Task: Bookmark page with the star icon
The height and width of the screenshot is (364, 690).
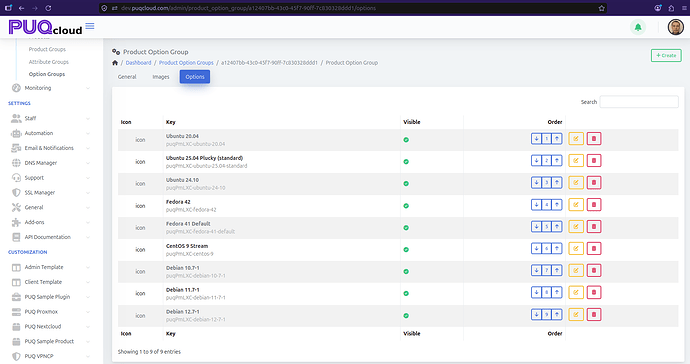Action: [602, 8]
